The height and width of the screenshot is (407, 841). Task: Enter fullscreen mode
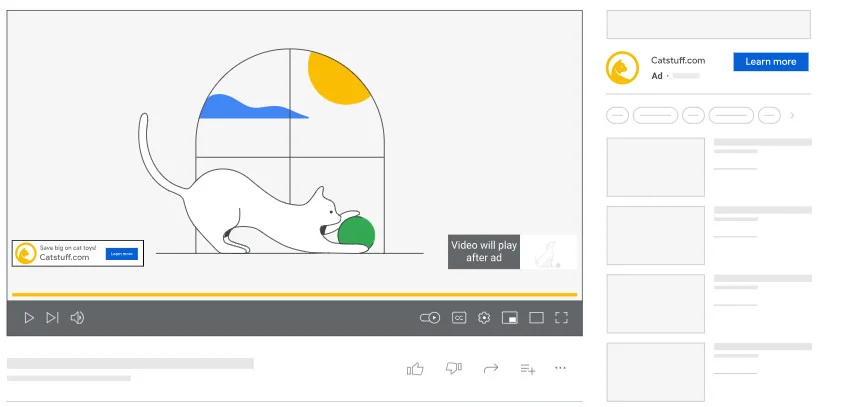click(x=561, y=318)
